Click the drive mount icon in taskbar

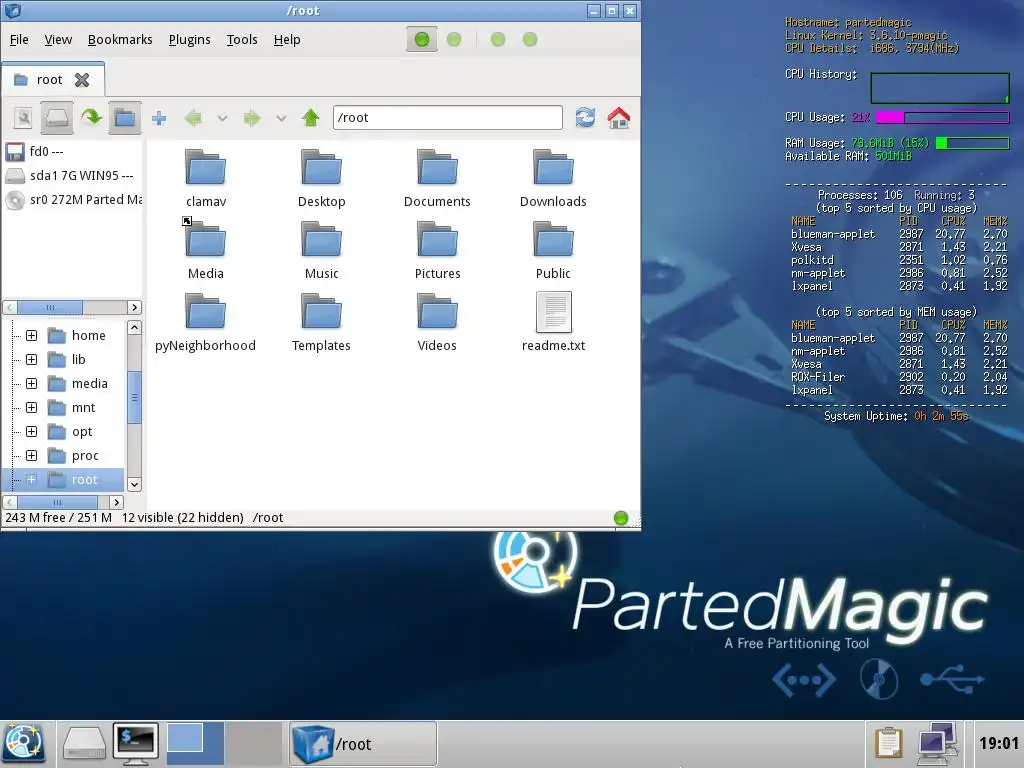pos(84,744)
